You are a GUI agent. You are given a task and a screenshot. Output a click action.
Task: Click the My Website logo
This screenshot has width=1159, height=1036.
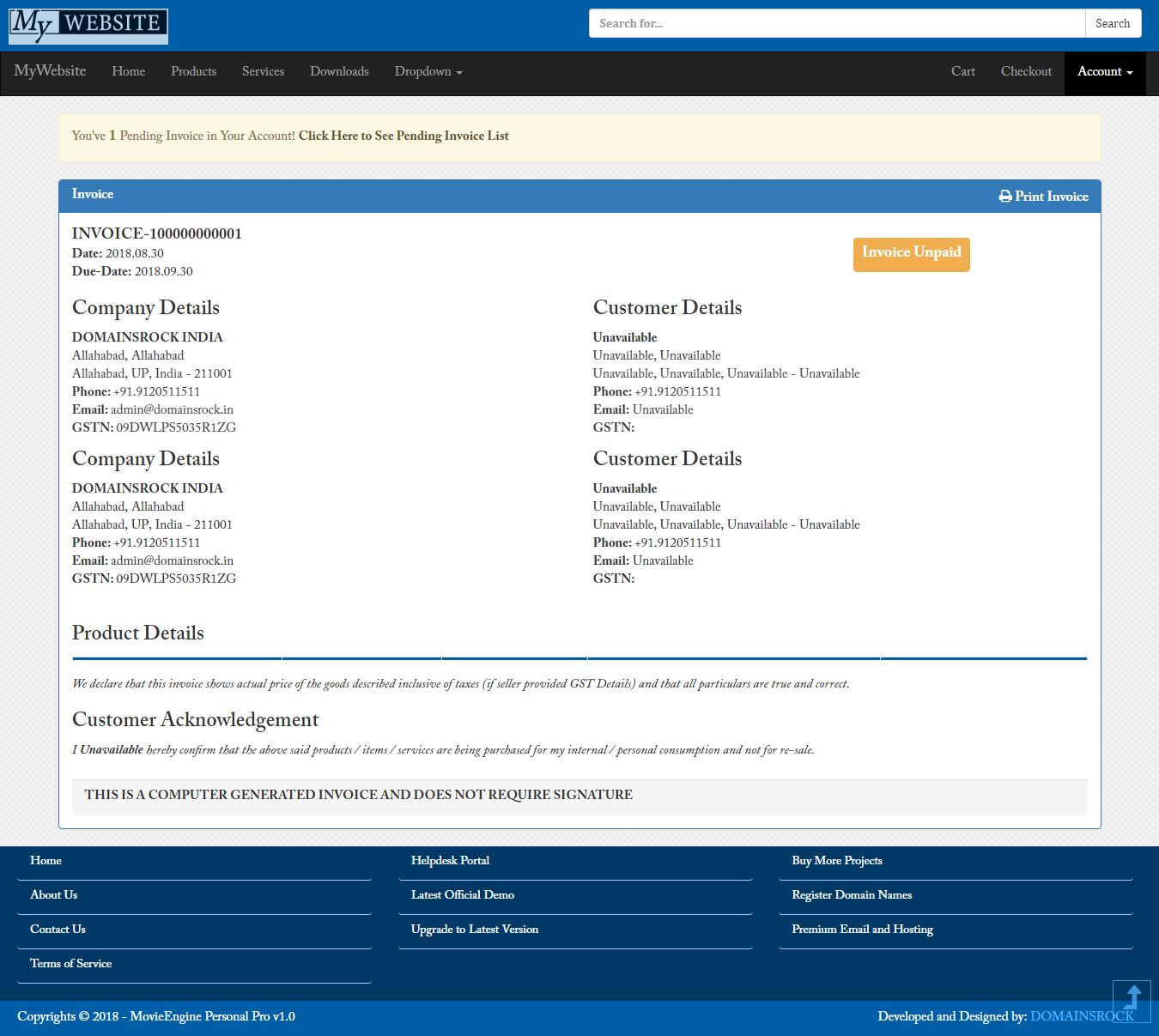point(88,26)
